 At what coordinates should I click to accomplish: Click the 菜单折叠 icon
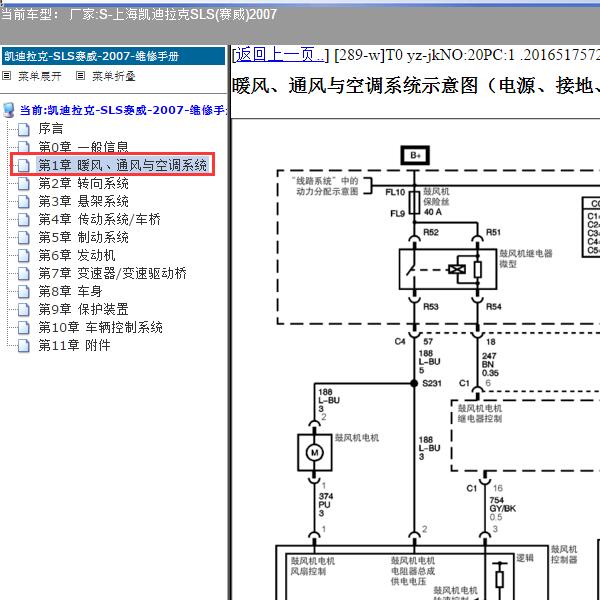click(x=80, y=76)
